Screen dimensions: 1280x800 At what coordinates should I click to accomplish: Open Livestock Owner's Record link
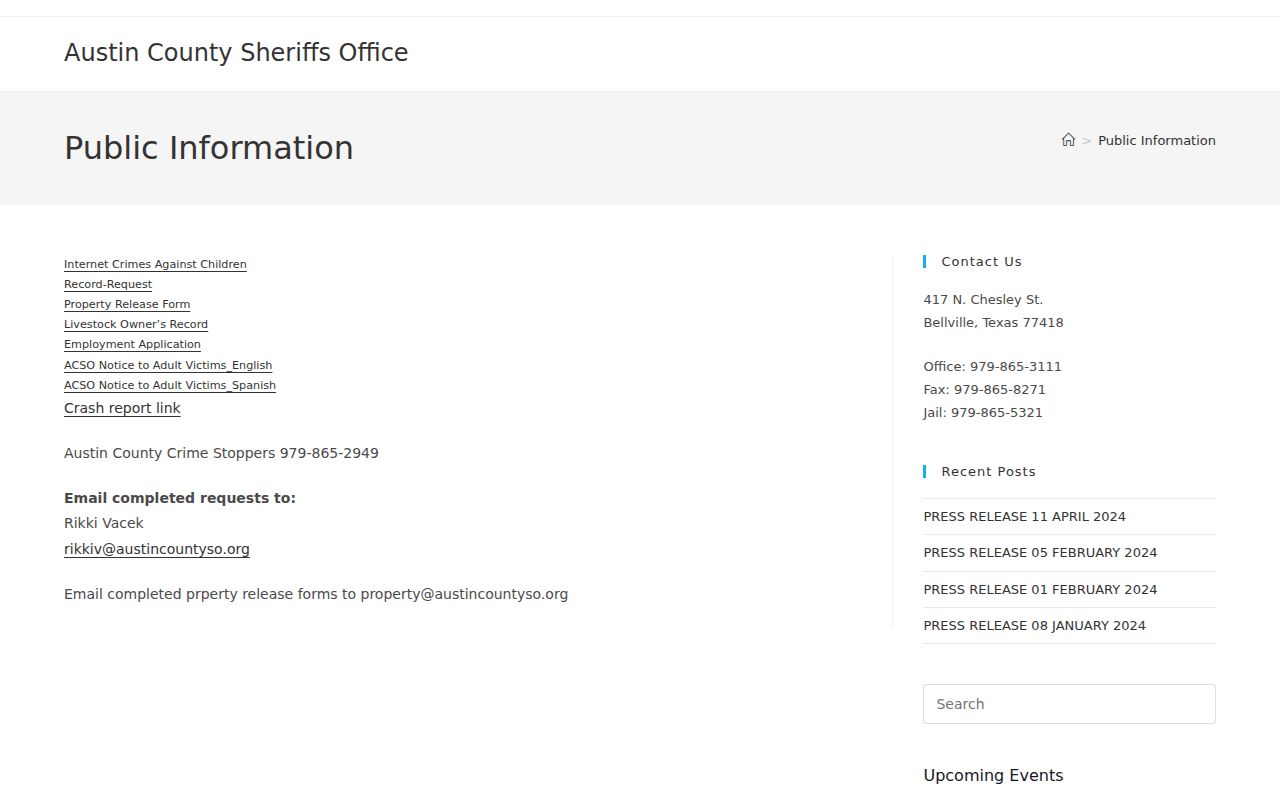(x=136, y=325)
